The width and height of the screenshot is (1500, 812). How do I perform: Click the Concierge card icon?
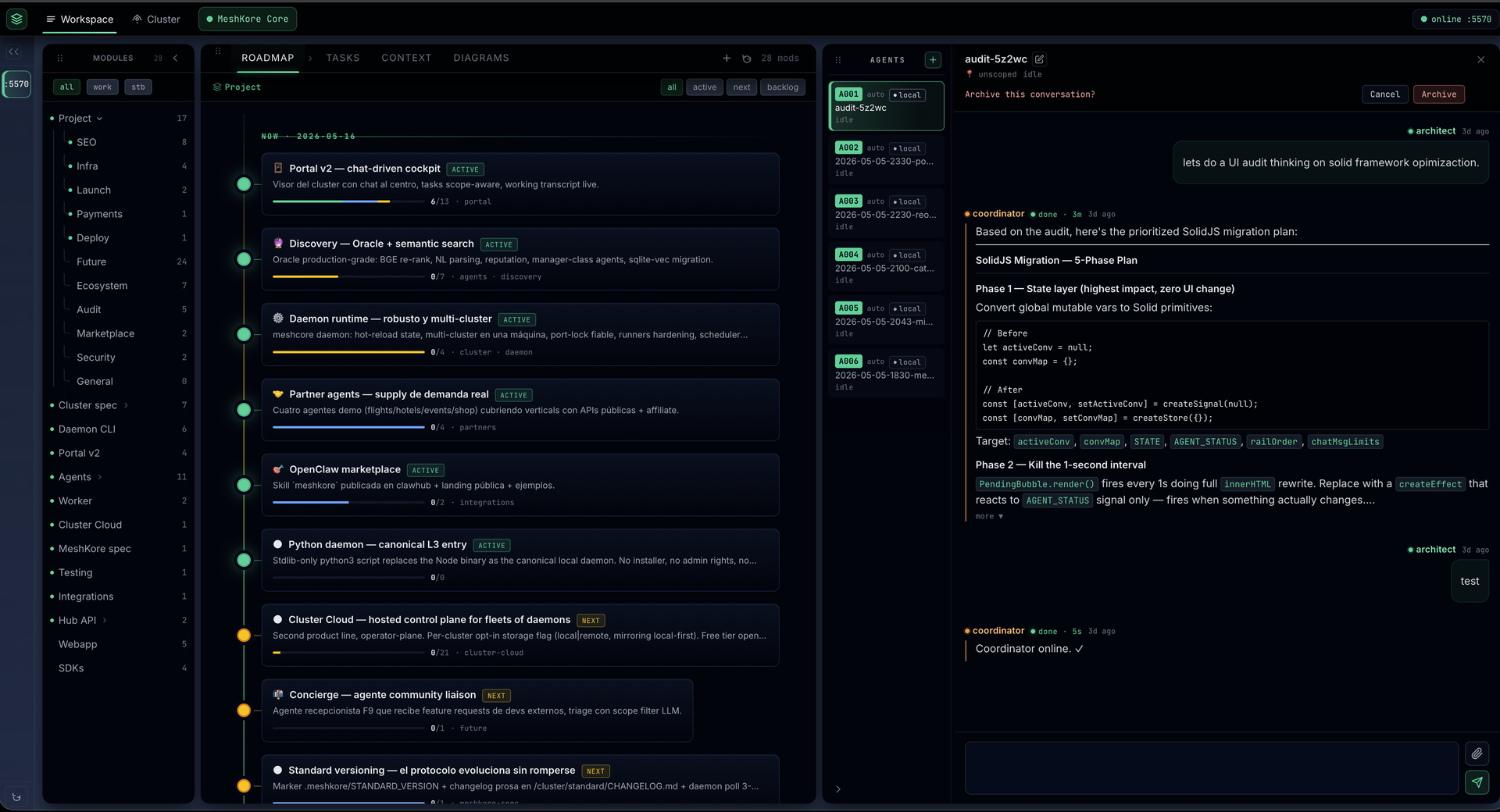click(278, 695)
